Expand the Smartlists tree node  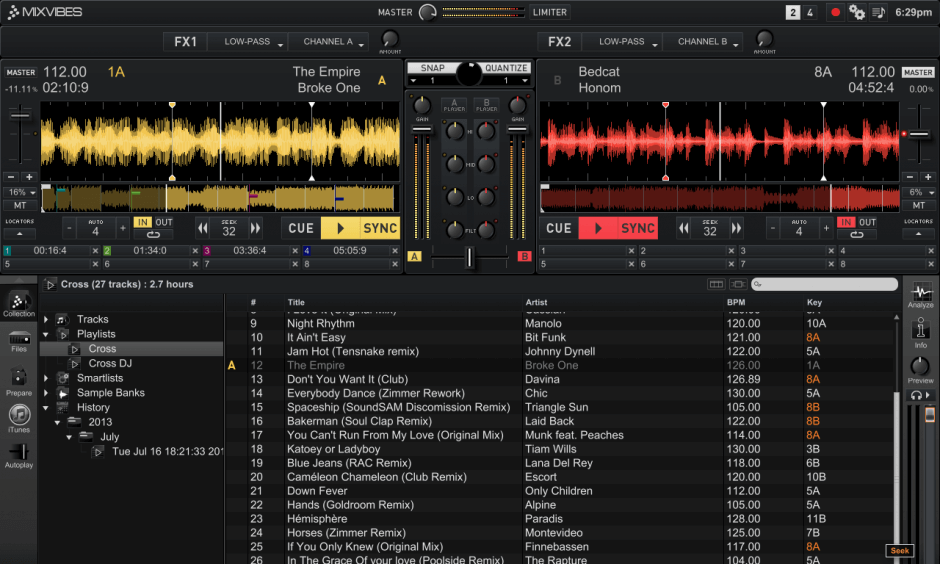[46, 378]
